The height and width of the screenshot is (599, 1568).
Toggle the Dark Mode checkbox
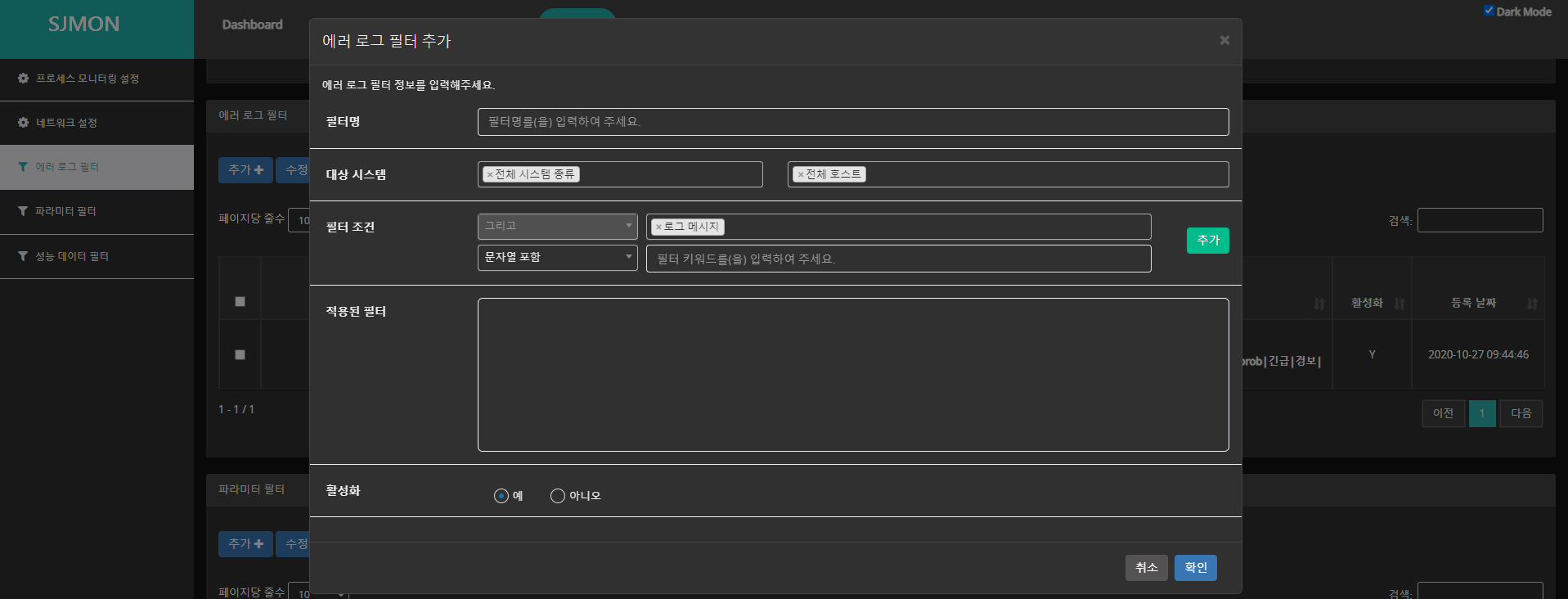click(1489, 11)
